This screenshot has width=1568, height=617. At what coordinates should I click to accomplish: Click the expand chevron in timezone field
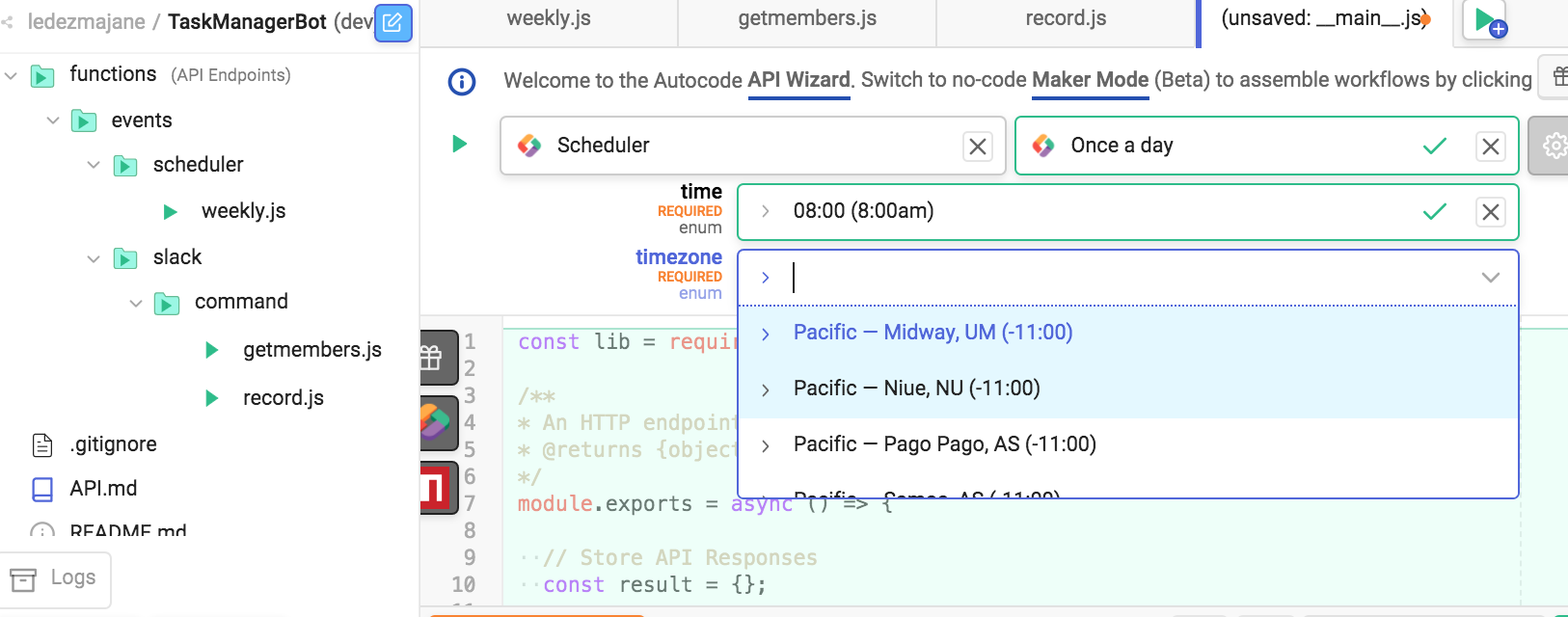(x=766, y=278)
